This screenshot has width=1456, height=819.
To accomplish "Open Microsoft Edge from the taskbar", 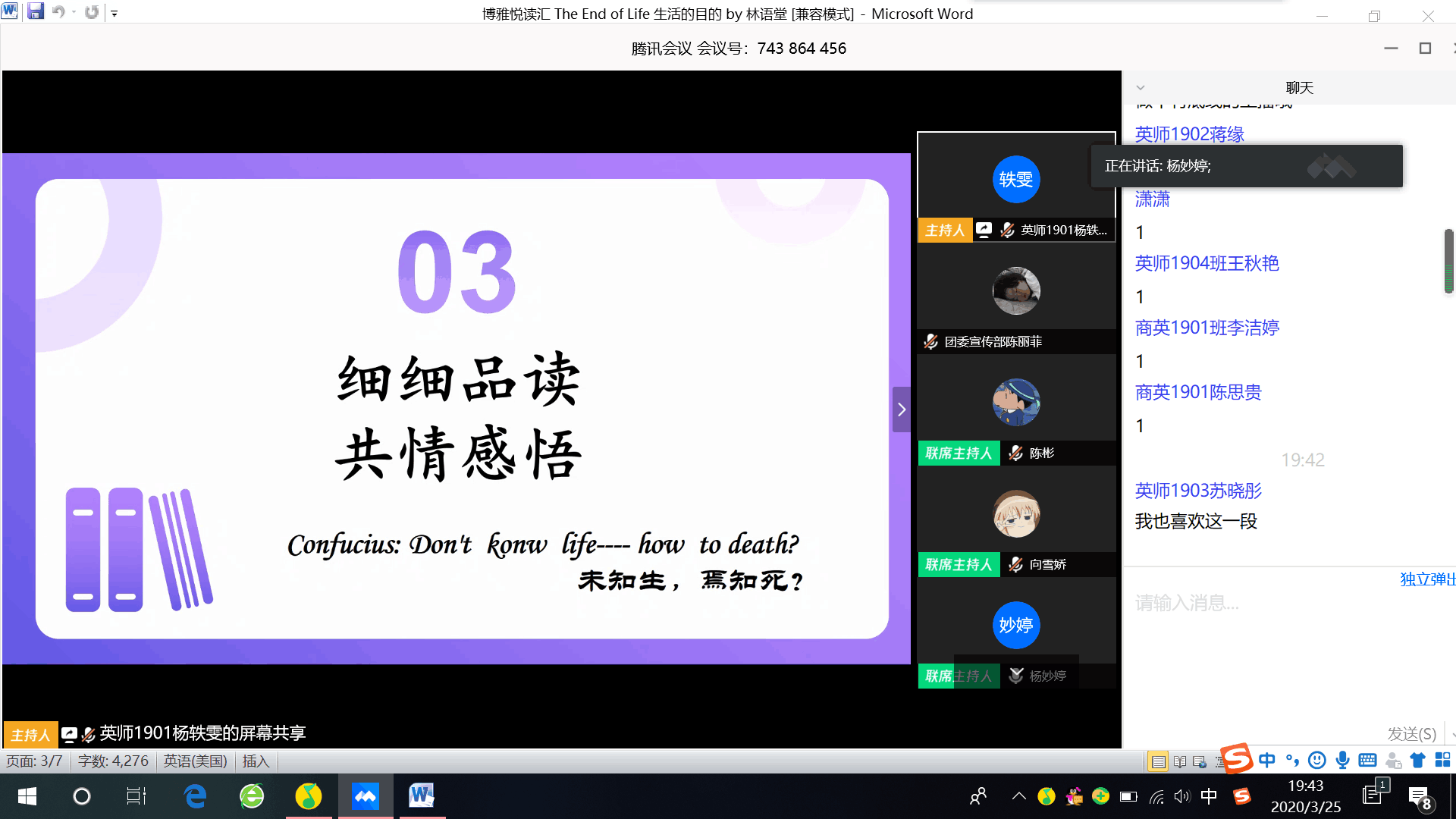I will tap(195, 795).
